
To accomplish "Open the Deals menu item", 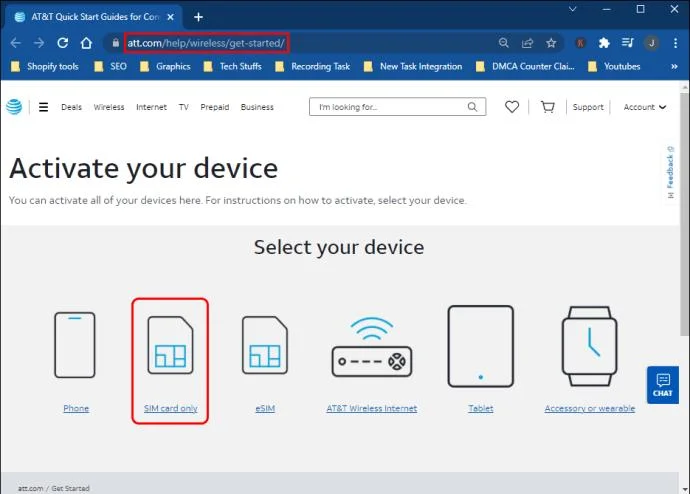I will 71,107.
